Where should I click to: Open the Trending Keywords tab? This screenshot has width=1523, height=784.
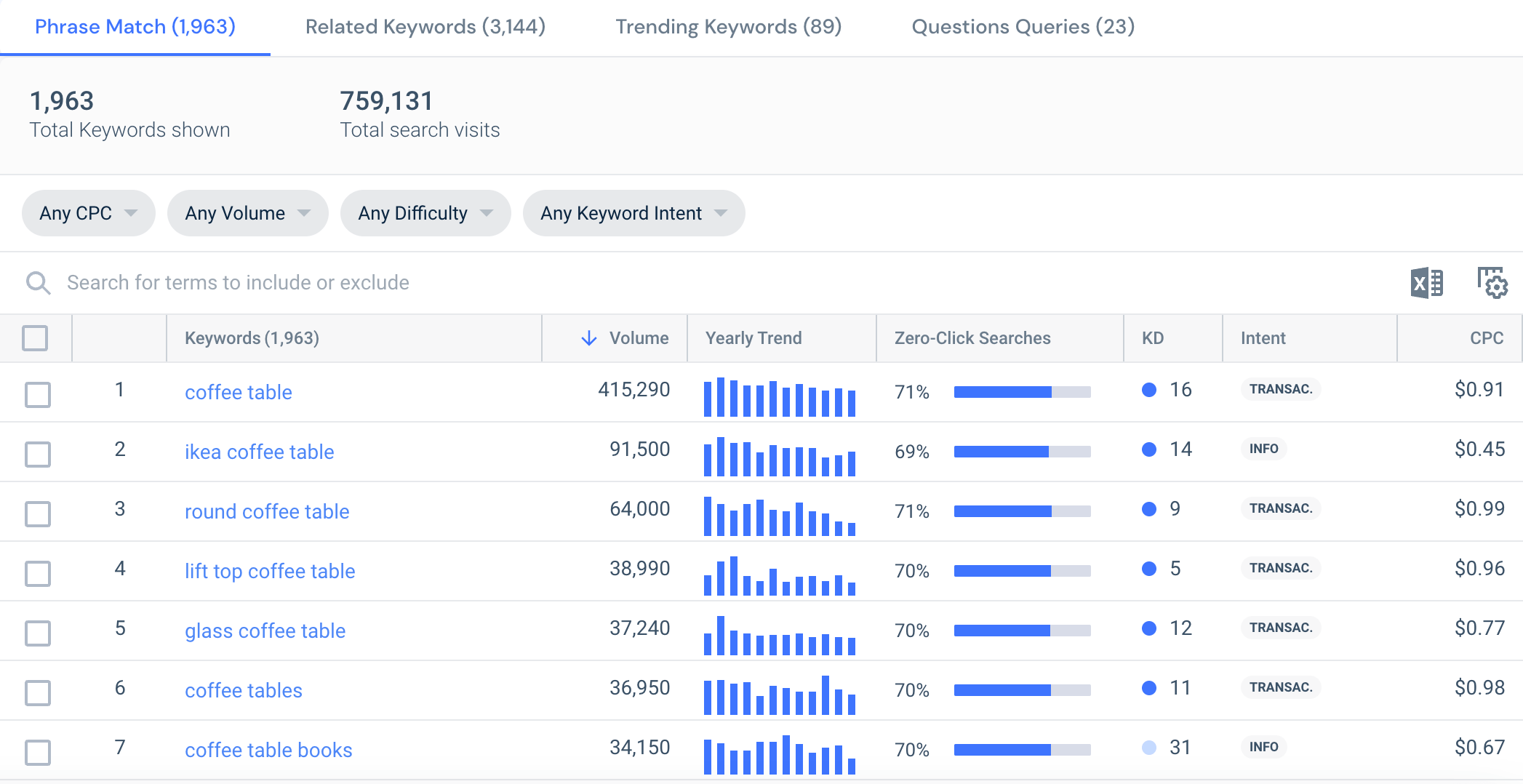point(728,26)
